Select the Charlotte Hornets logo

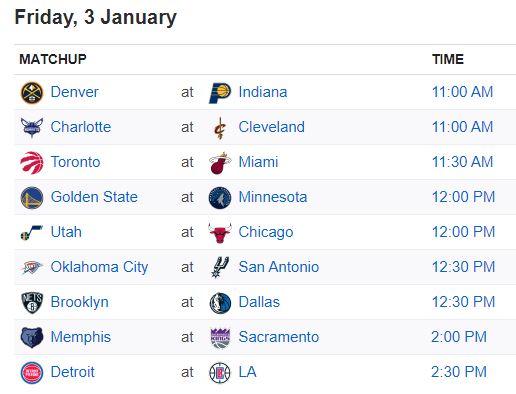pyautogui.click(x=32, y=127)
